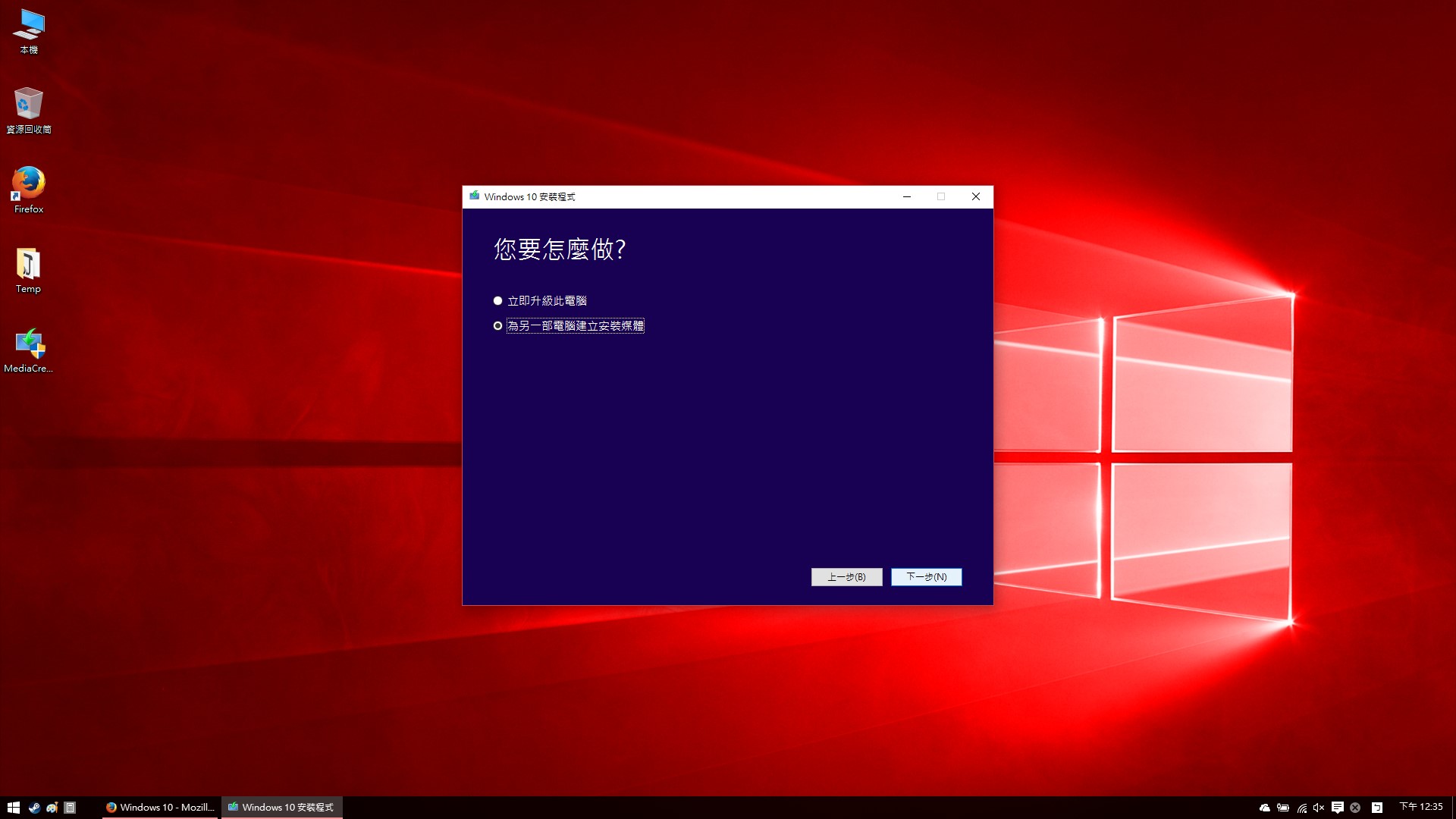1456x819 pixels.
Task: Select the 為另一部電腦建立安裝媒體 radio option
Action: pyautogui.click(x=569, y=326)
